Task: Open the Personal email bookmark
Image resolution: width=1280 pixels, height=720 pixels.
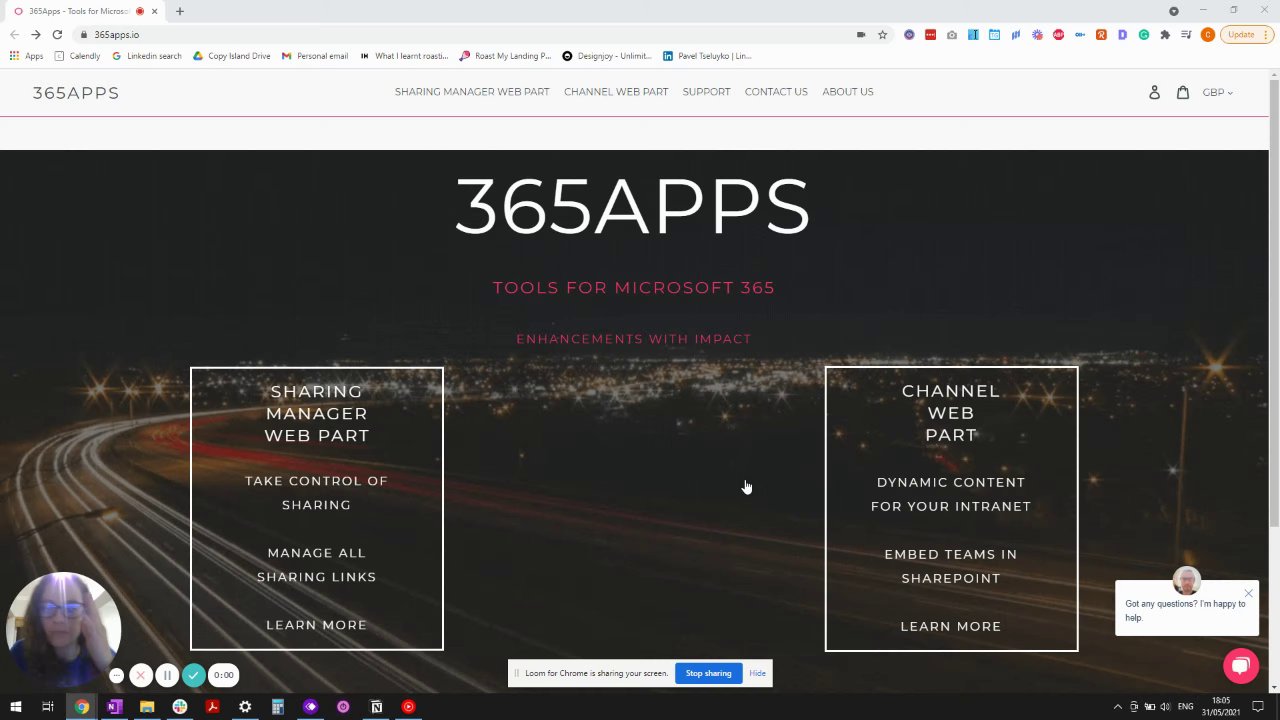Action: (315, 56)
